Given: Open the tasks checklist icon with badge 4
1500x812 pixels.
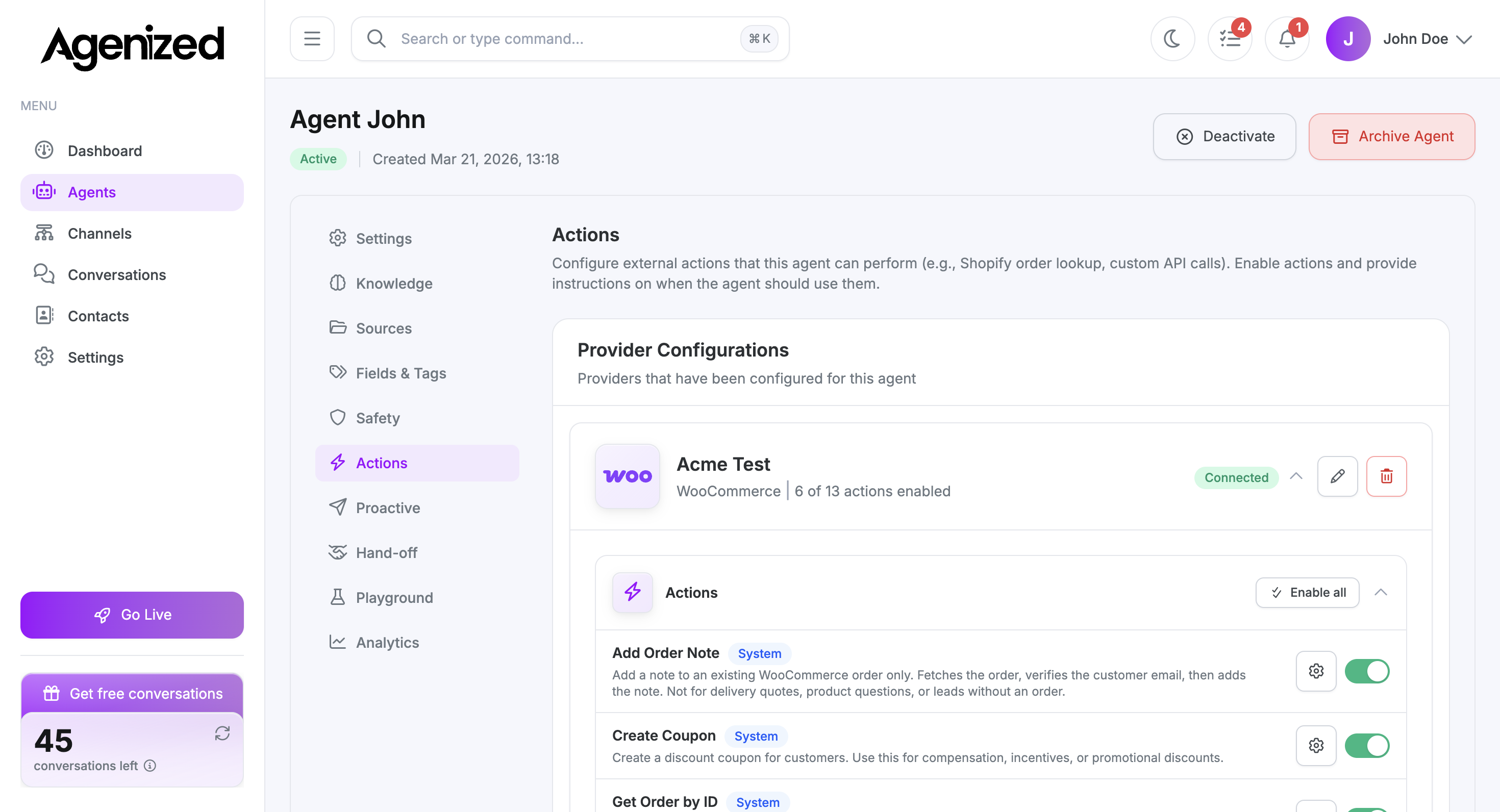Looking at the screenshot, I should click(x=1230, y=38).
